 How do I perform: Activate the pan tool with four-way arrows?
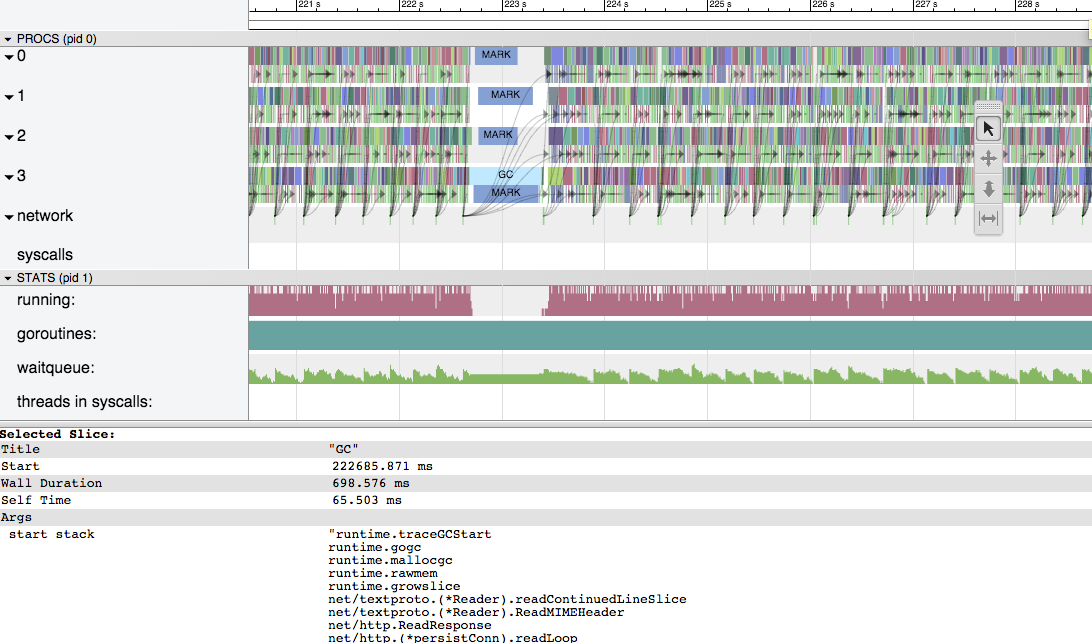[988, 158]
